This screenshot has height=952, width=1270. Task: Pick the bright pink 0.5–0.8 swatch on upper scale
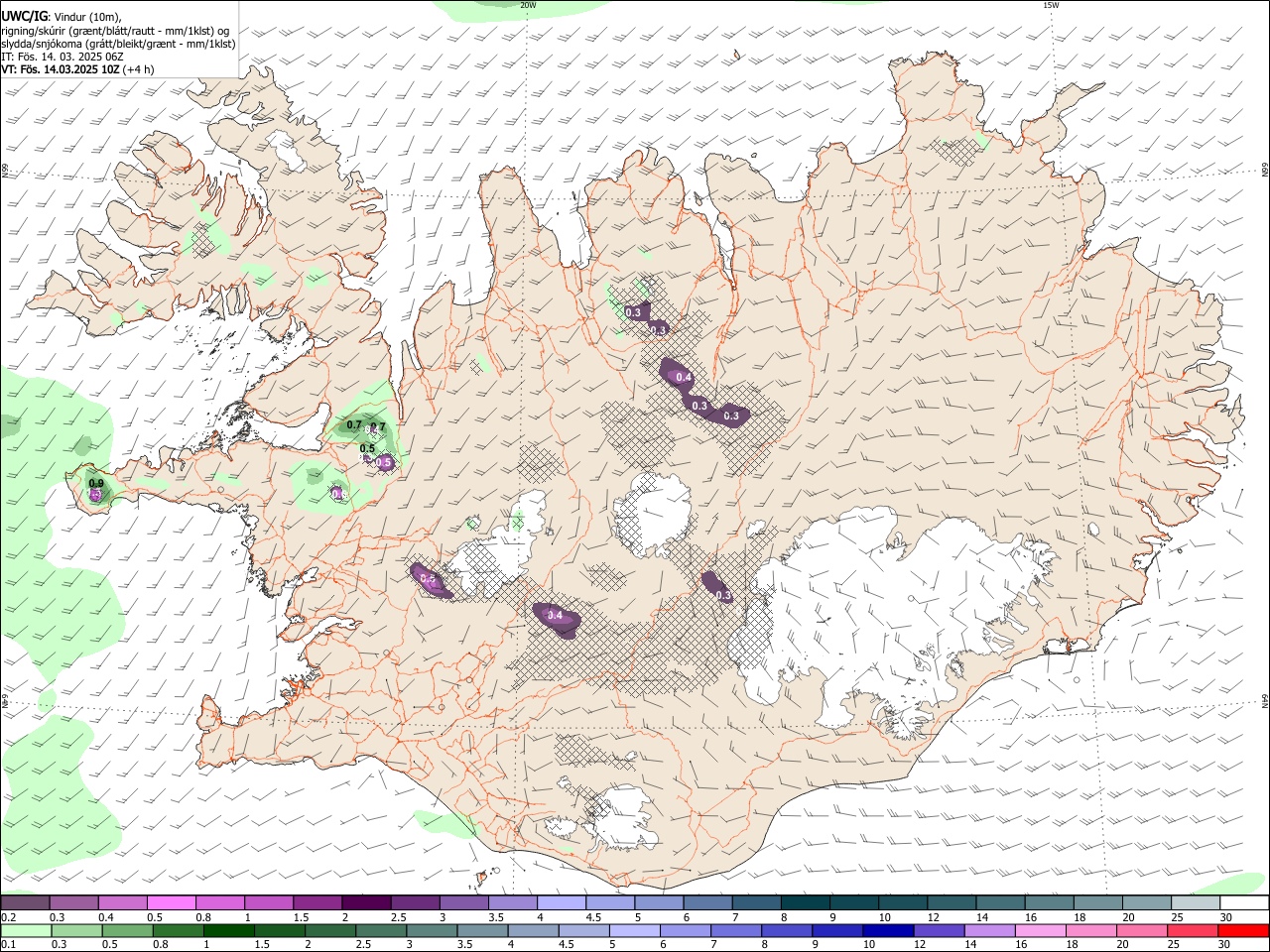coord(171,902)
